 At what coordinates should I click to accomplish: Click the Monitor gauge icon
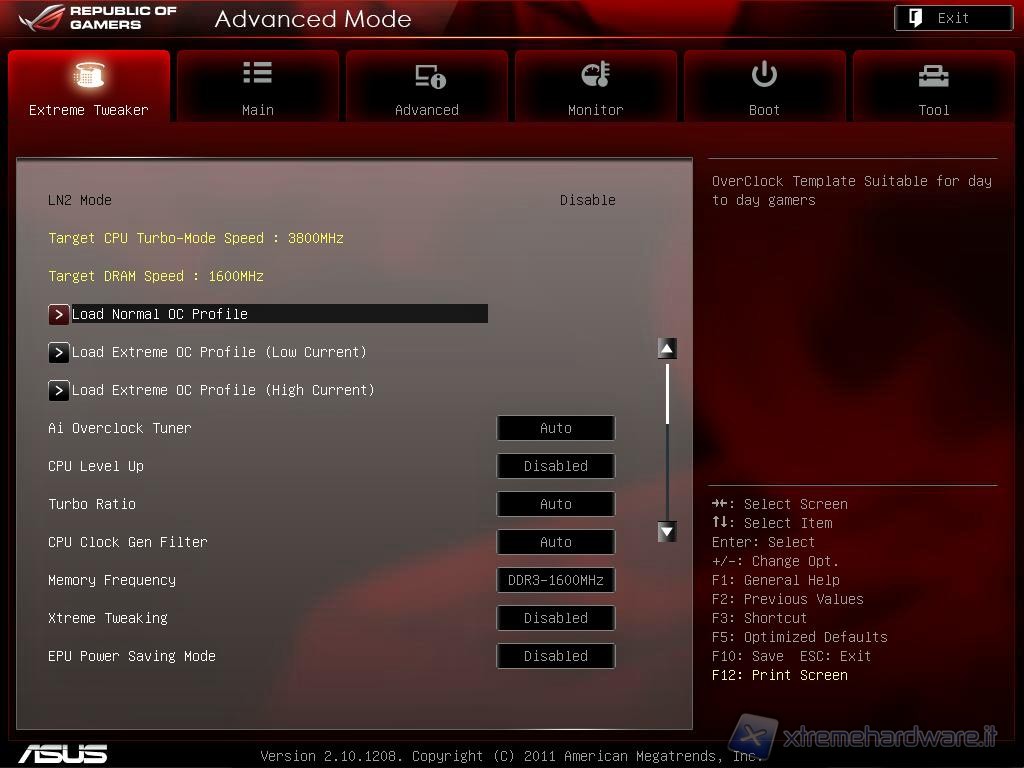coord(595,75)
